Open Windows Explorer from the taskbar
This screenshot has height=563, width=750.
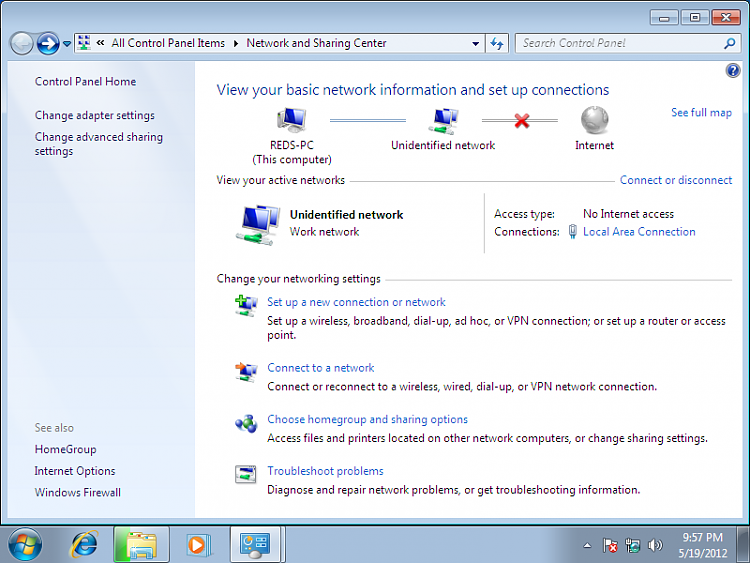[141, 544]
